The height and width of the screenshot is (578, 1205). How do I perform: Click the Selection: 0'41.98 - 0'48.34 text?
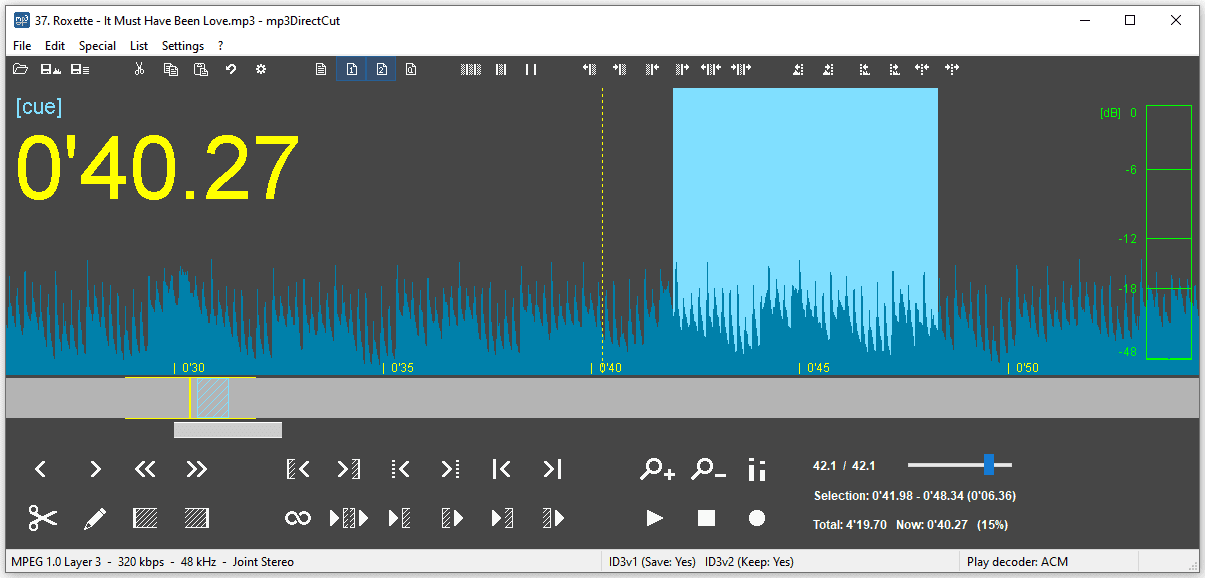pos(915,496)
